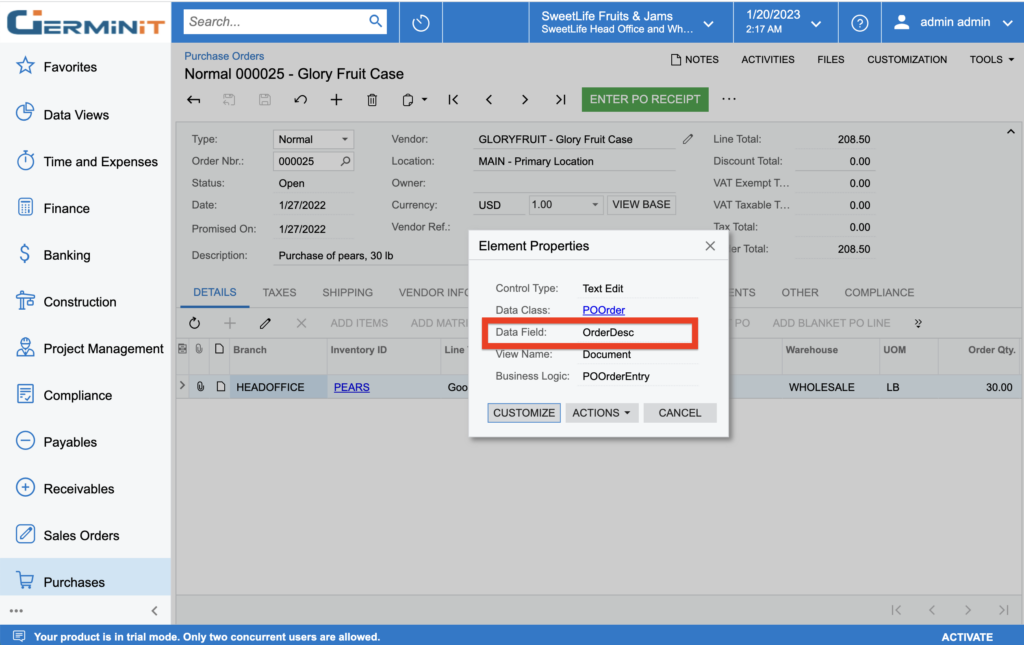
Task: Click the undo icon in form toolbar
Action: coord(300,100)
